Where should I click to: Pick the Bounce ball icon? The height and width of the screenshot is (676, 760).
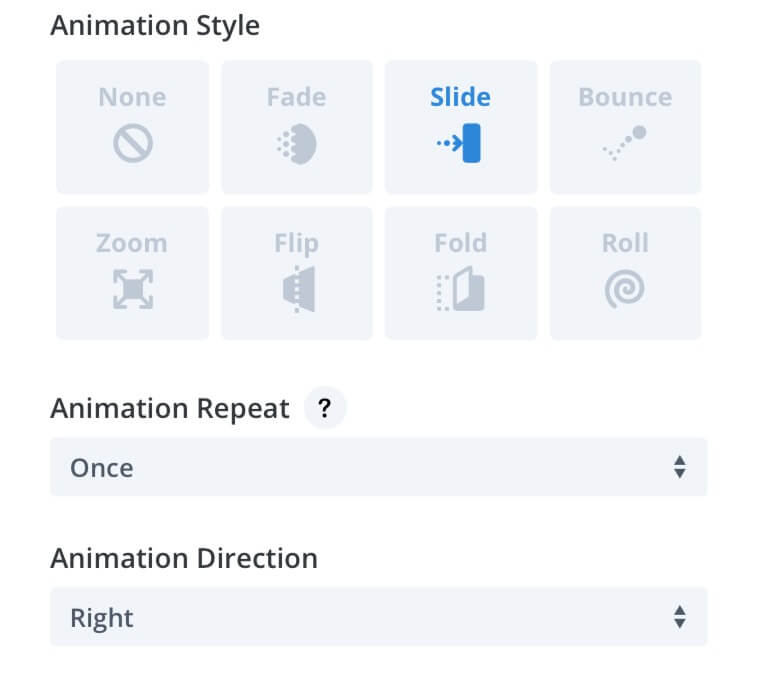(625, 143)
